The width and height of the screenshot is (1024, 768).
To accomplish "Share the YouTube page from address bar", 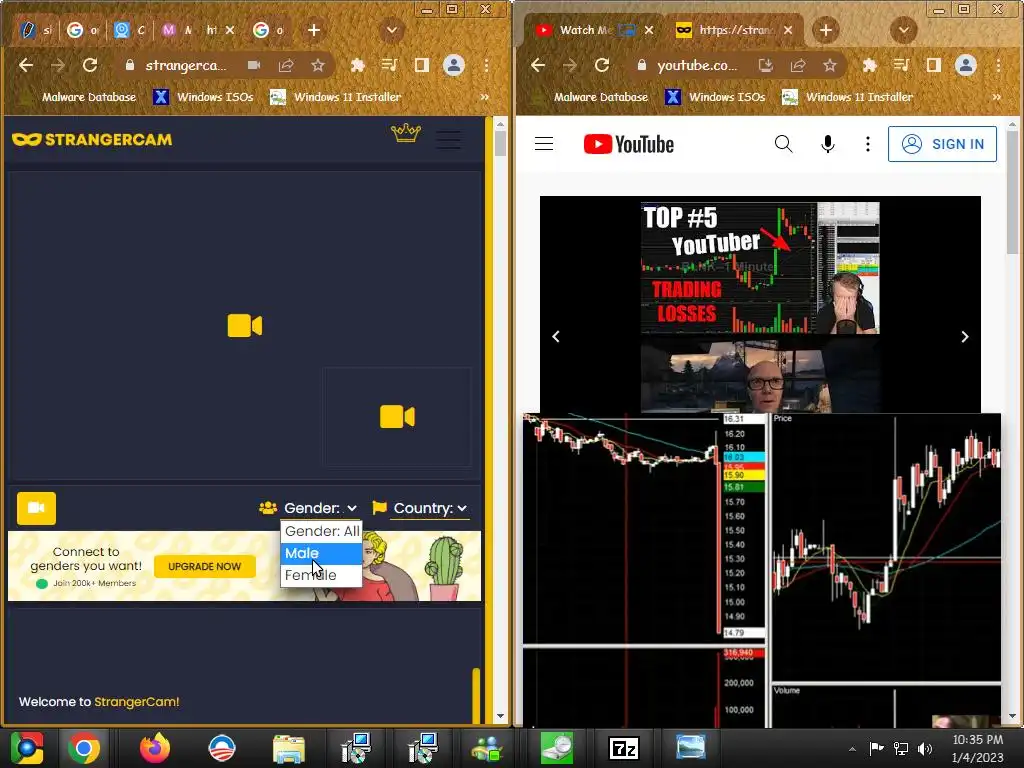I will click(x=798, y=65).
